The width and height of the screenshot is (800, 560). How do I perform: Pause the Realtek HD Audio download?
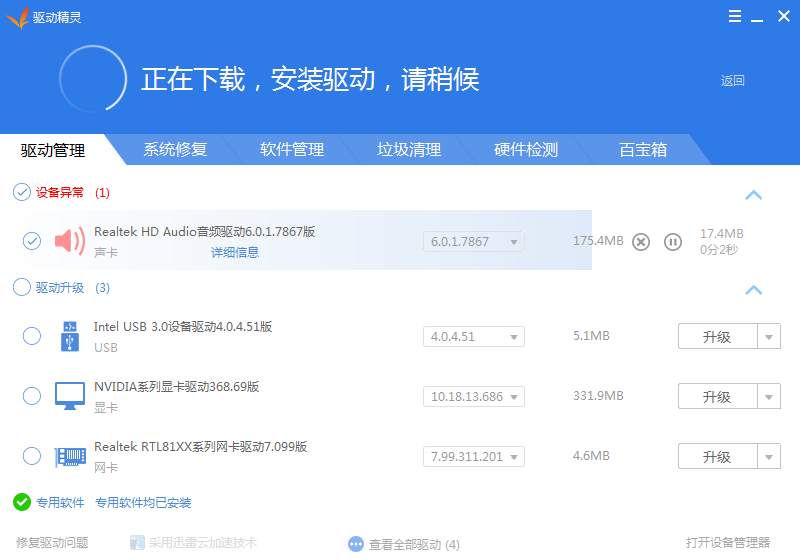[672, 242]
